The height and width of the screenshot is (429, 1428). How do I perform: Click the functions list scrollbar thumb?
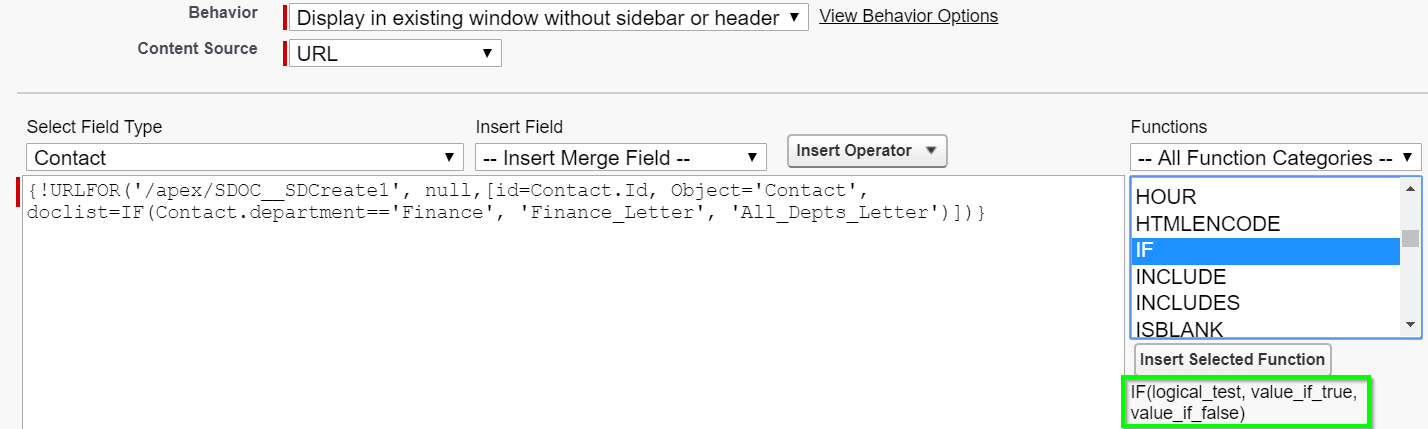[1410, 238]
